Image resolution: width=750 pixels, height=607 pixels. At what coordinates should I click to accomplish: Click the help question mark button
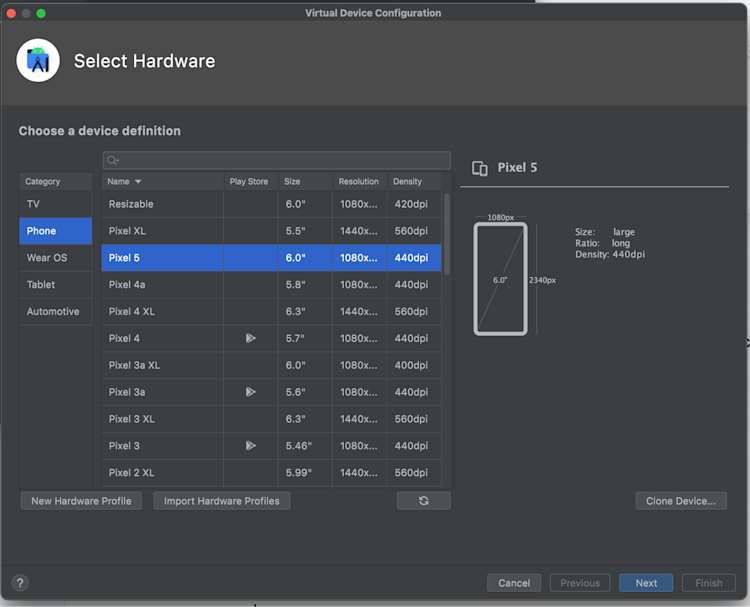[x=20, y=583]
